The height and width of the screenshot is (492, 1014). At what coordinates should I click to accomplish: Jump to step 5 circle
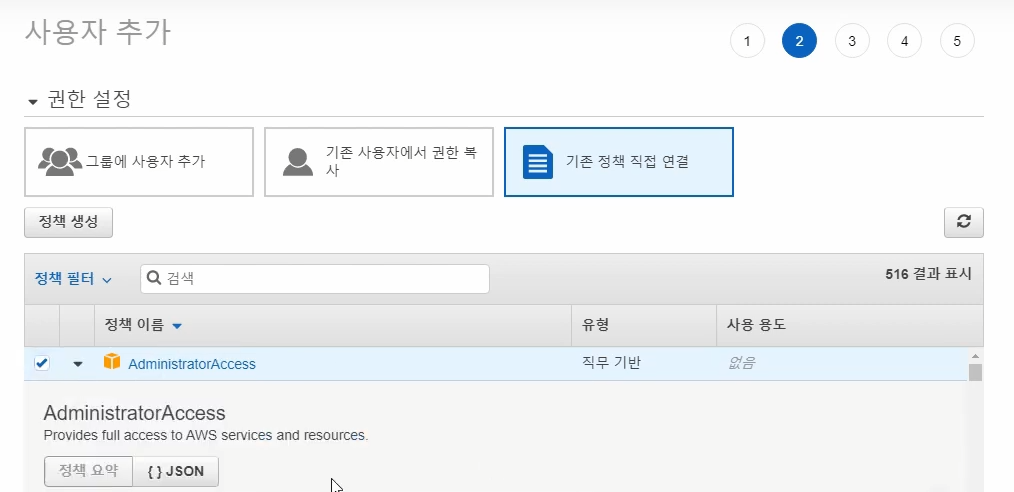pyautogui.click(x=956, y=41)
